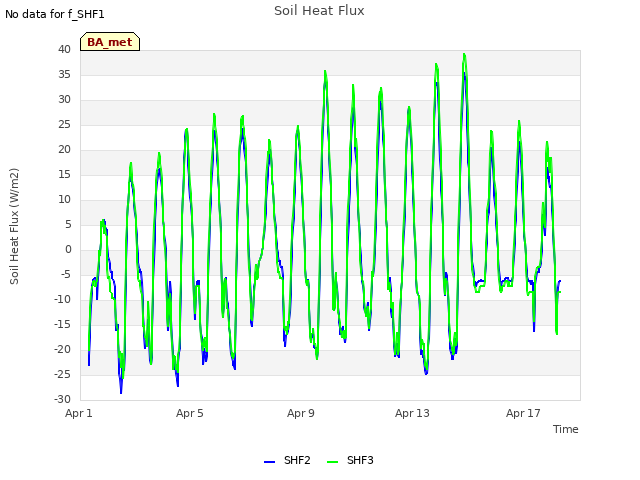Viewport: 640px width, 480px height.
Task: Select the Apr 13 x-axis label
Action: pyautogui.click(x=412, y=413)
